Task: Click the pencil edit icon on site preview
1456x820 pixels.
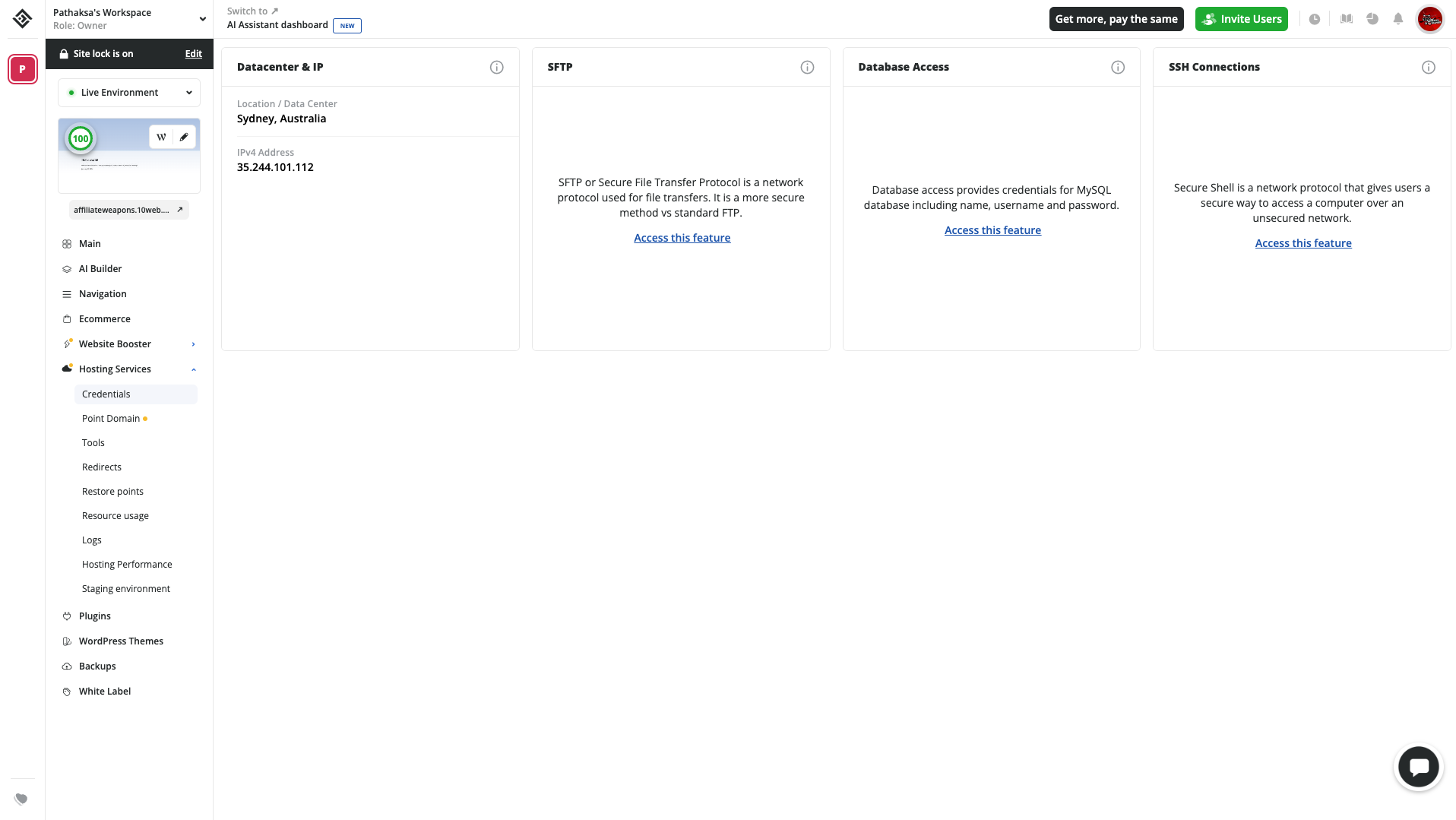Action: tap(184, 137)
